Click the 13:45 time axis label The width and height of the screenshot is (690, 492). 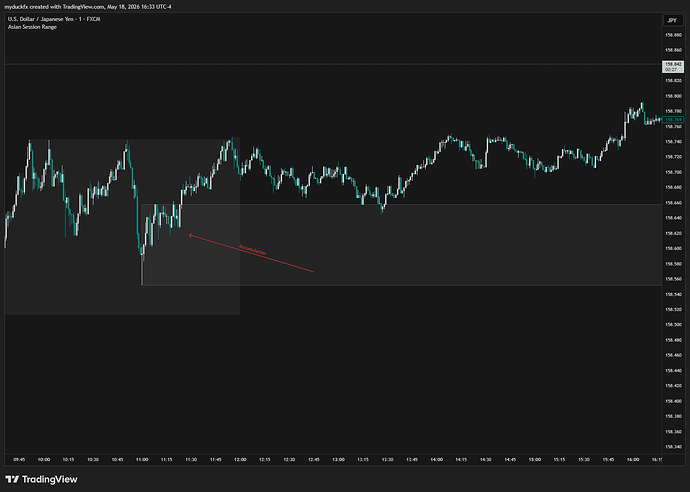(412, 459)
